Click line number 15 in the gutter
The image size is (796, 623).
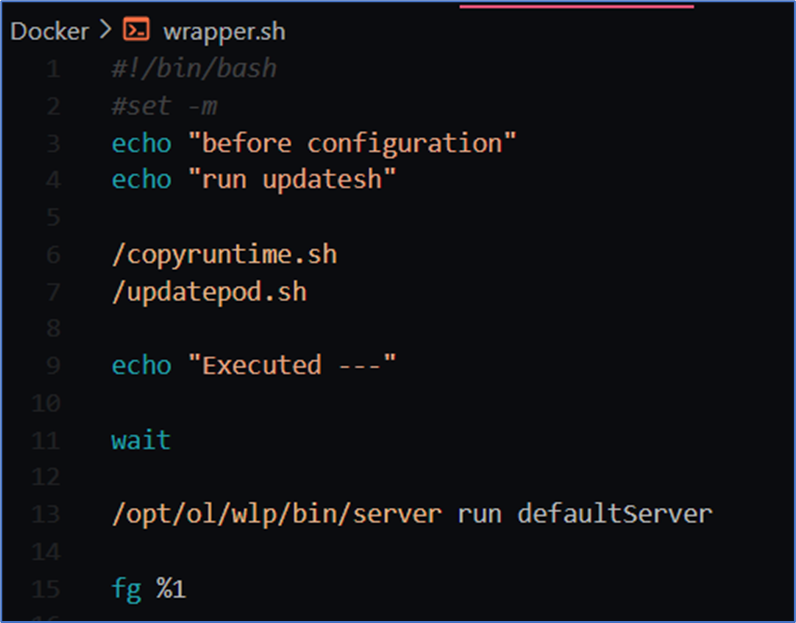click(48, 588)
